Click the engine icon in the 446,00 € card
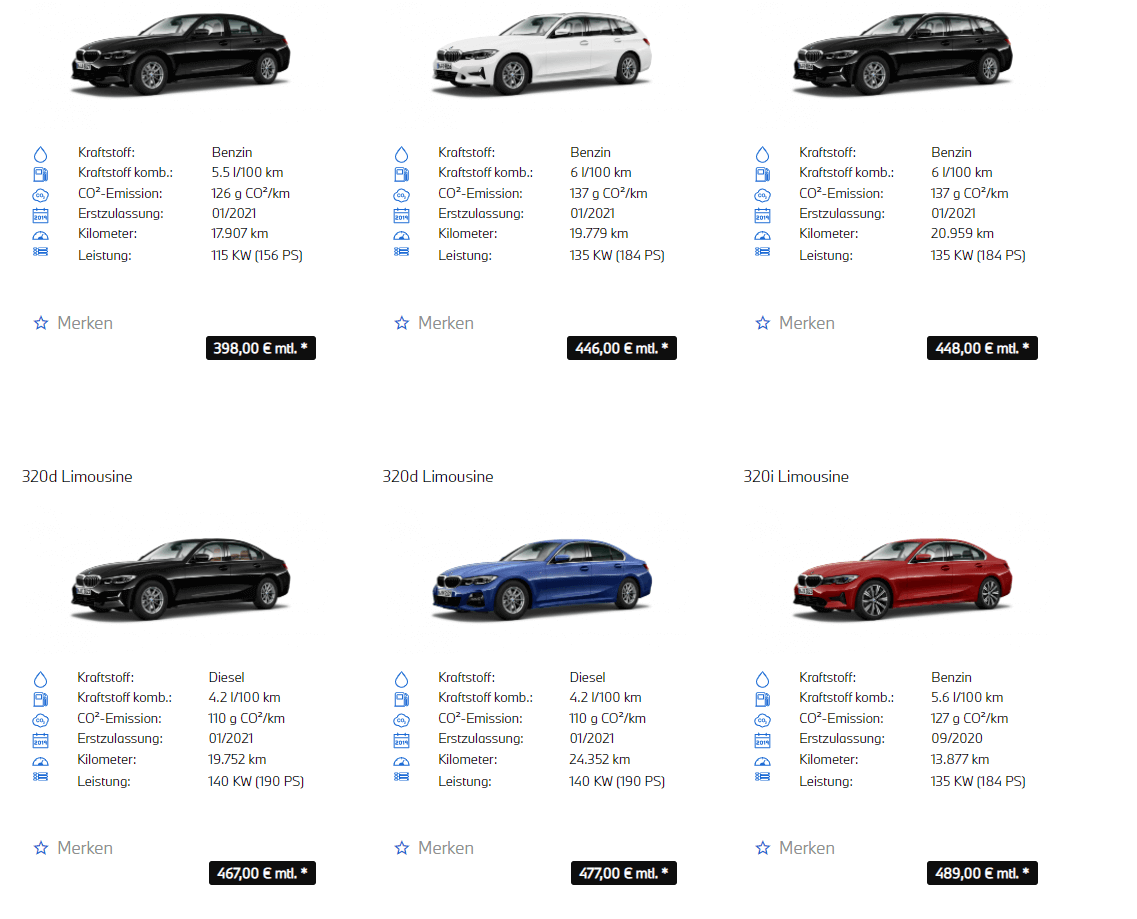 click(402, 252)
